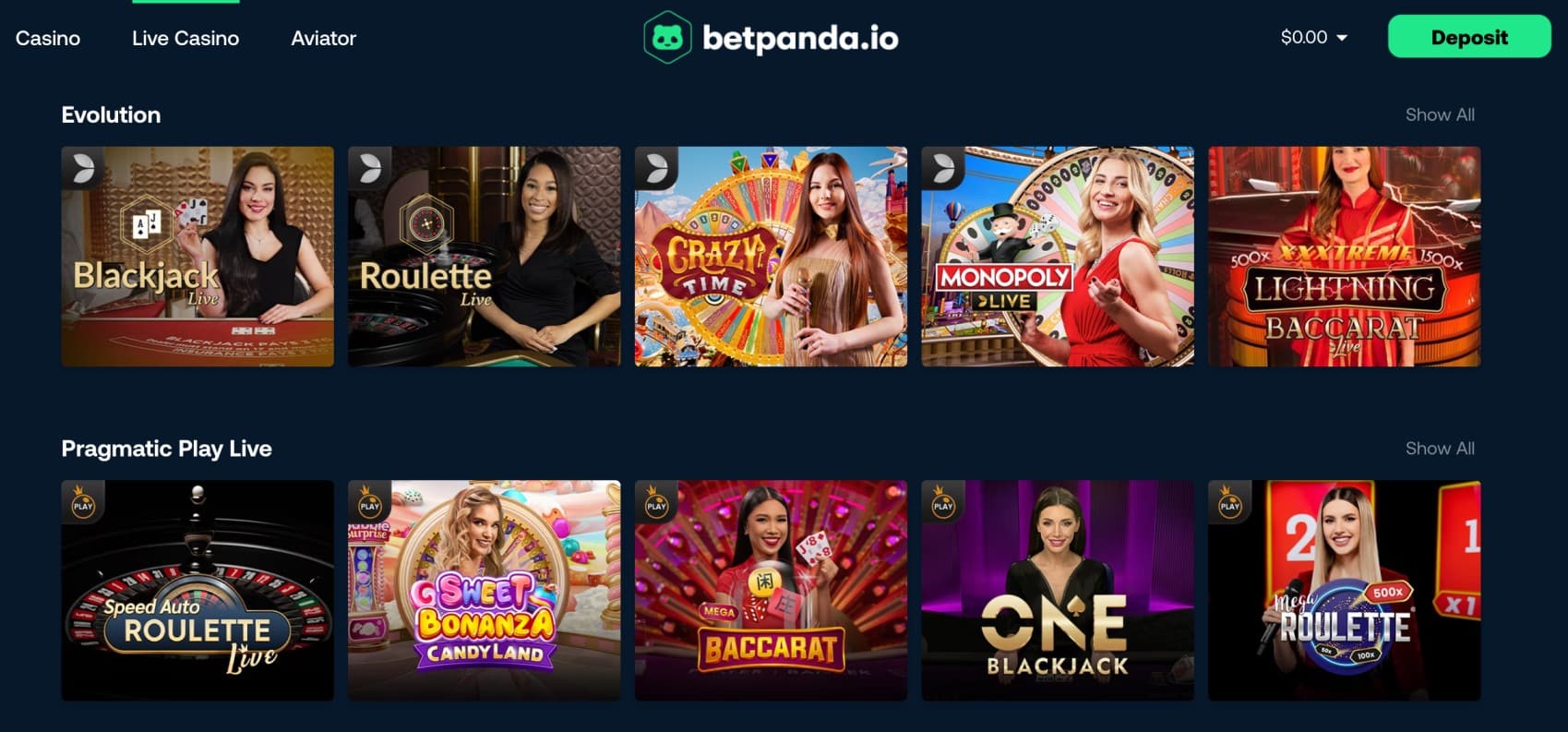Click Pragmatic Play badge on Mega Baccarat

click(x=657, y=503)
